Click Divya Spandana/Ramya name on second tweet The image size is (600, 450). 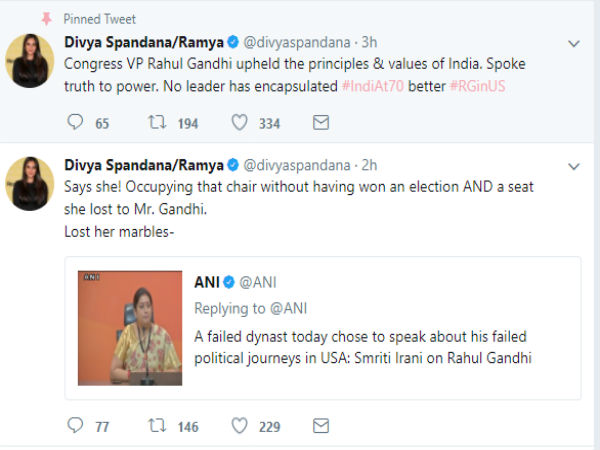pos(143,164)
